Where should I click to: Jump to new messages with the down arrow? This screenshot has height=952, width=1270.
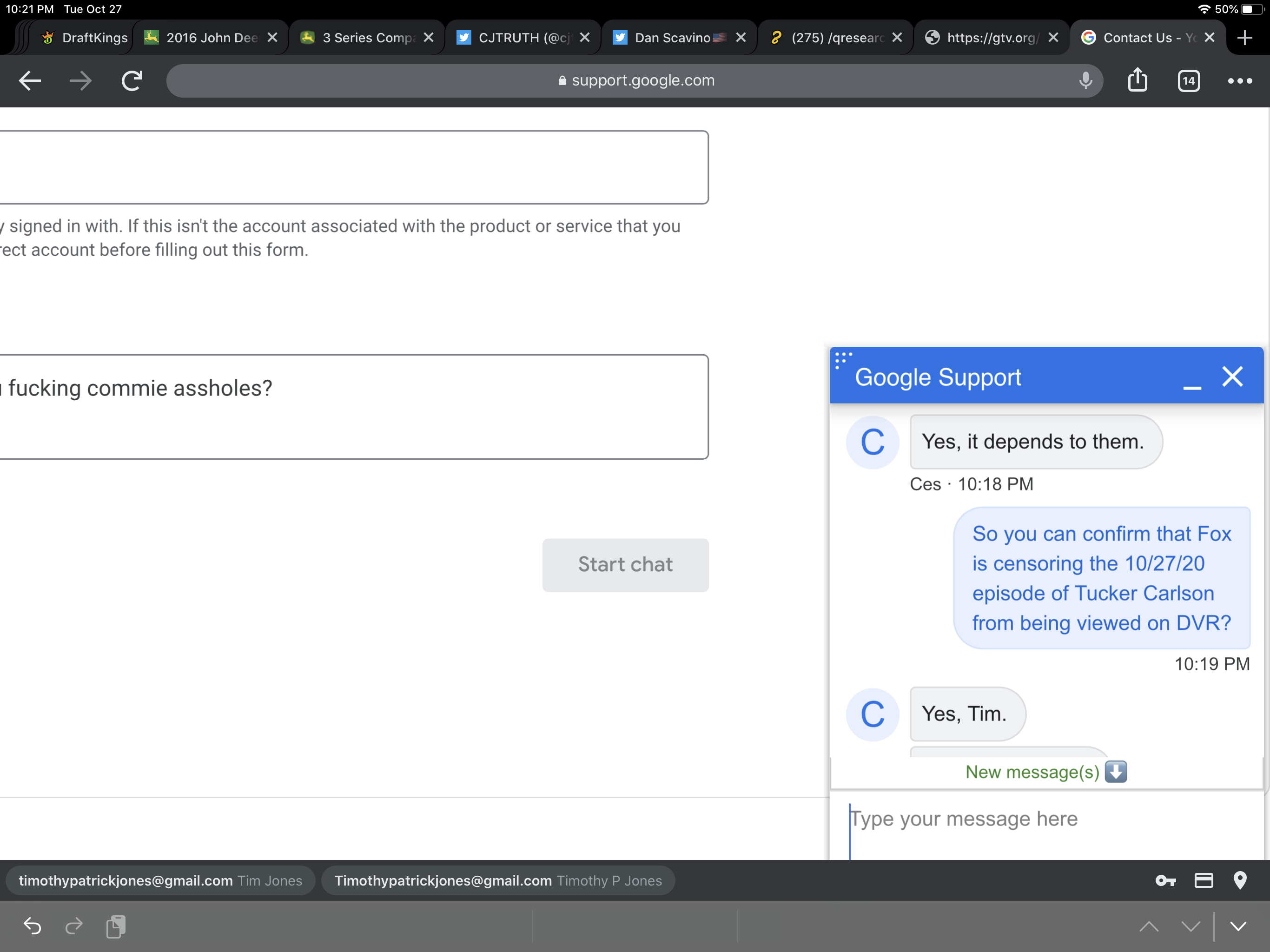[x=1116, y=772]
